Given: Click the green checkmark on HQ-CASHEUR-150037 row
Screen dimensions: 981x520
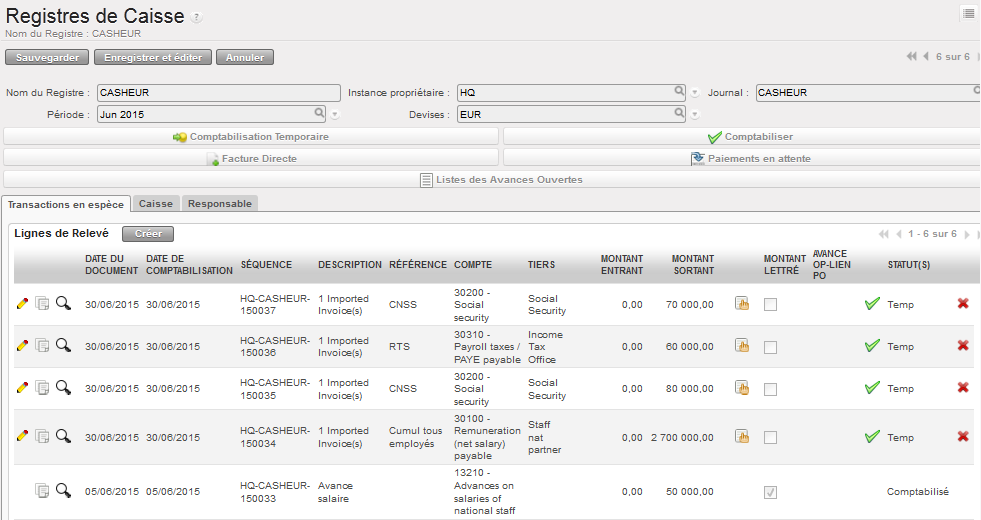Looking at the screenshot, I should click(872, 303).
